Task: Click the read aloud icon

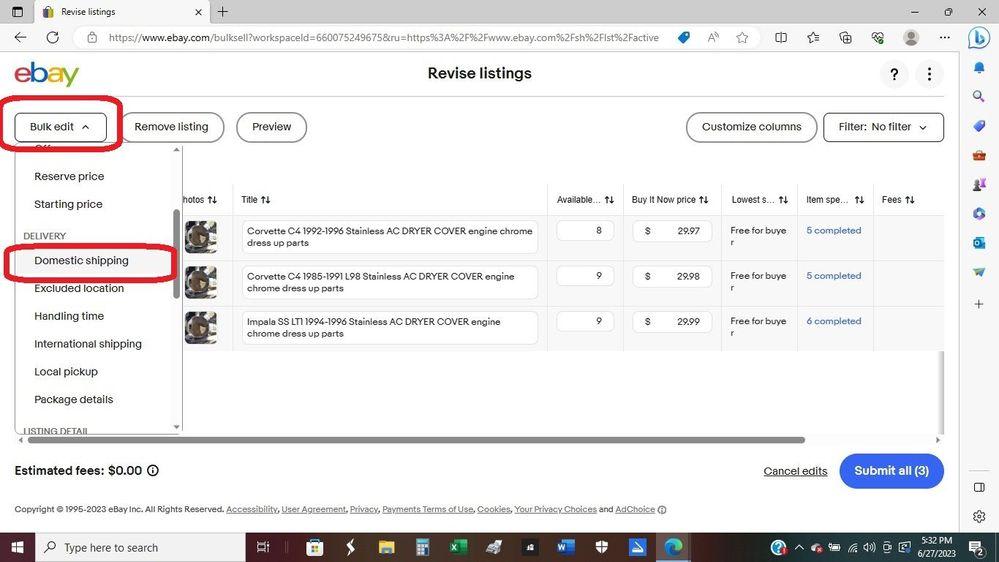Action: 713,38
